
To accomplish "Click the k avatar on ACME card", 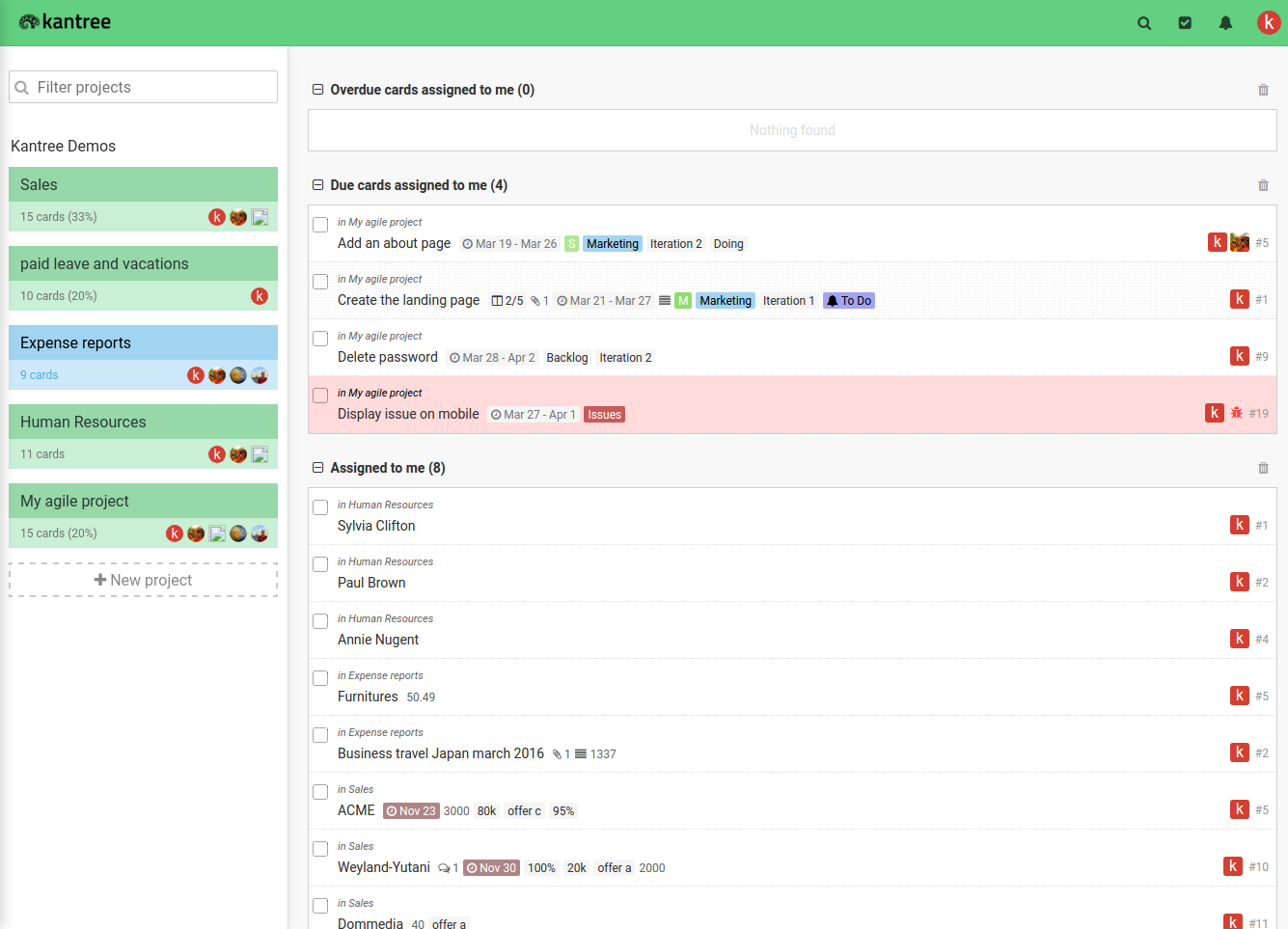I will click(x=1240, y=809).
